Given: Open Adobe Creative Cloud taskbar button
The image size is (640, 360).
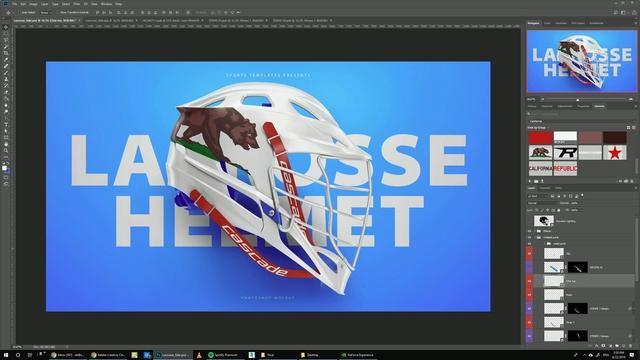Looking at the screenshot, I should 109,355.
